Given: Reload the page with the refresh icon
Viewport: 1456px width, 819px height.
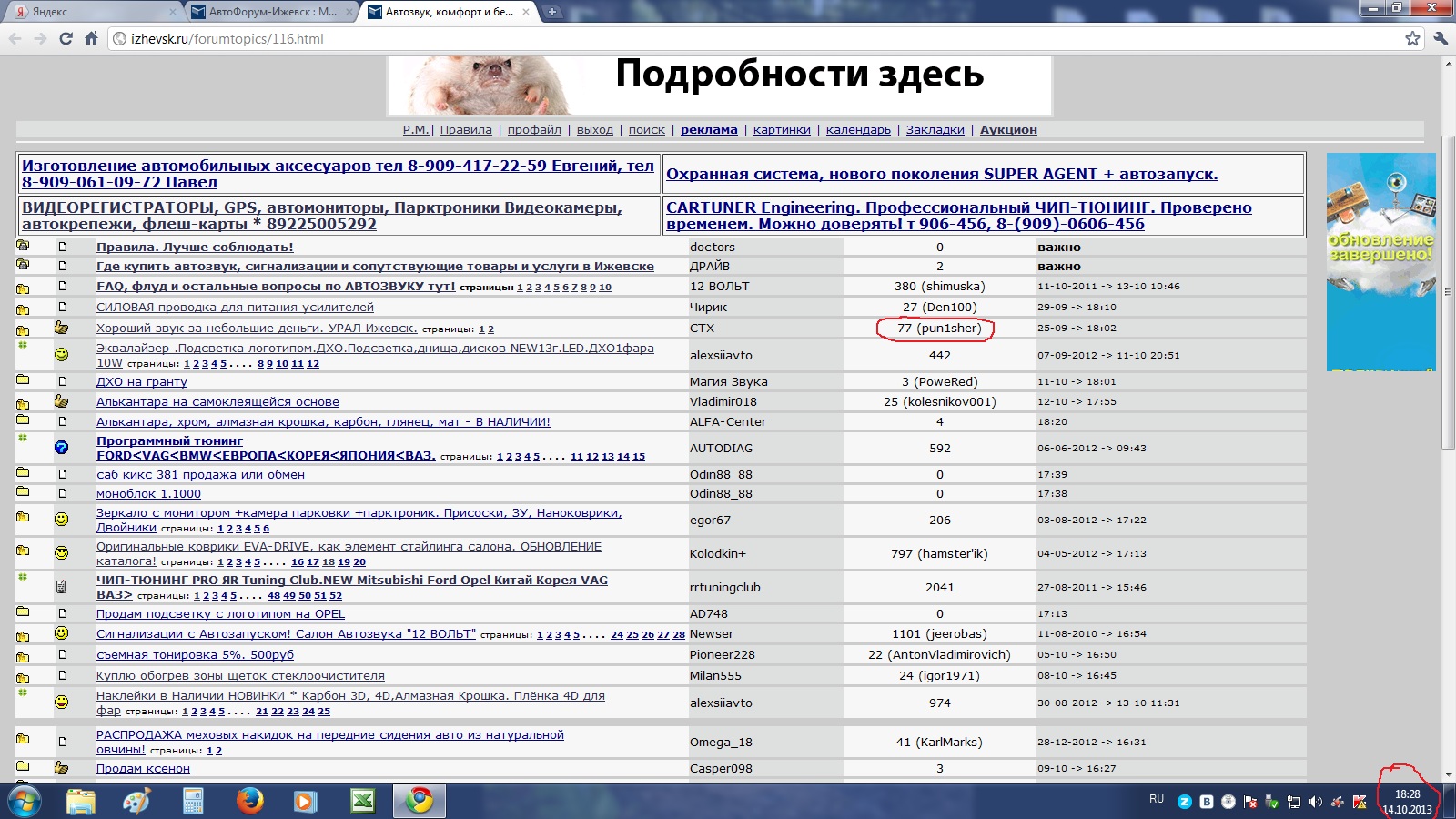Looking at the screenshot, I should click(x=66, y=38).
